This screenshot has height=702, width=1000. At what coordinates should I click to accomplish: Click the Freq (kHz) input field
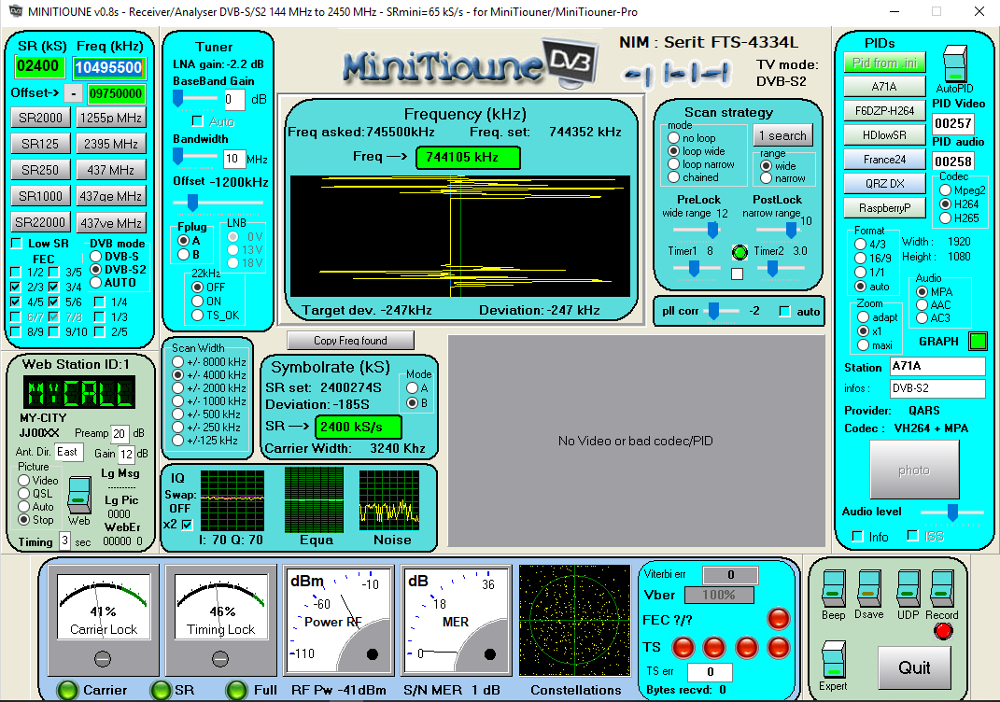109,68
